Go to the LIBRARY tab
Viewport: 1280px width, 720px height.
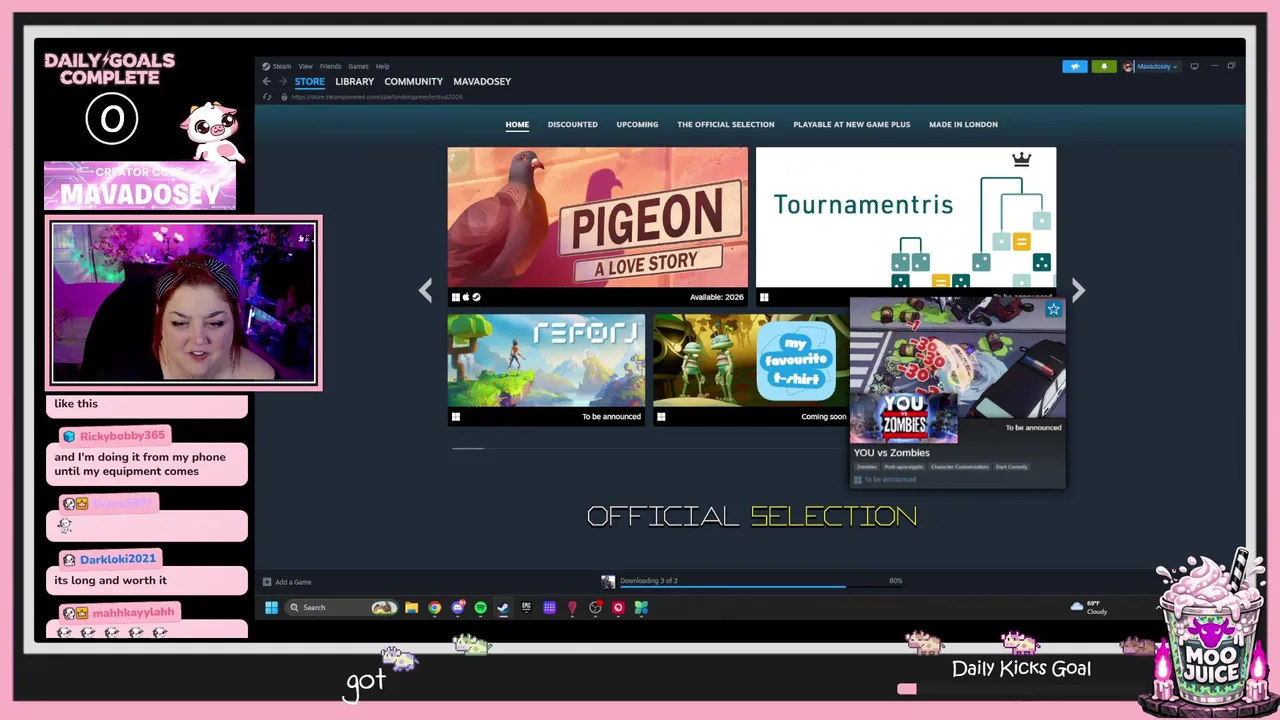354,81
